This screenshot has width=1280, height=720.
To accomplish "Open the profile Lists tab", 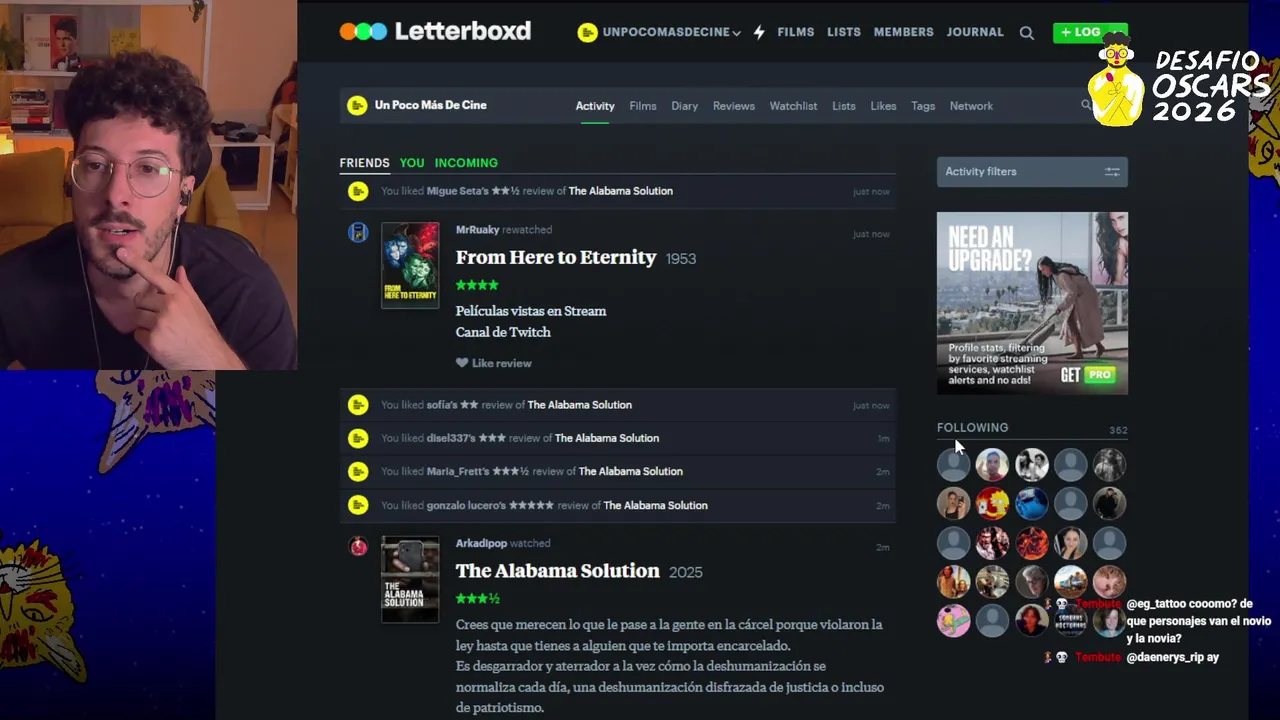I will point(844,106).
